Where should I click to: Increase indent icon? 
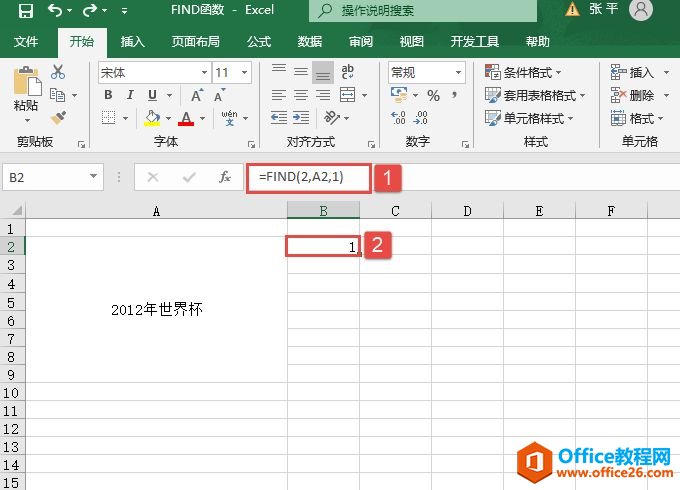coord(301,118)
